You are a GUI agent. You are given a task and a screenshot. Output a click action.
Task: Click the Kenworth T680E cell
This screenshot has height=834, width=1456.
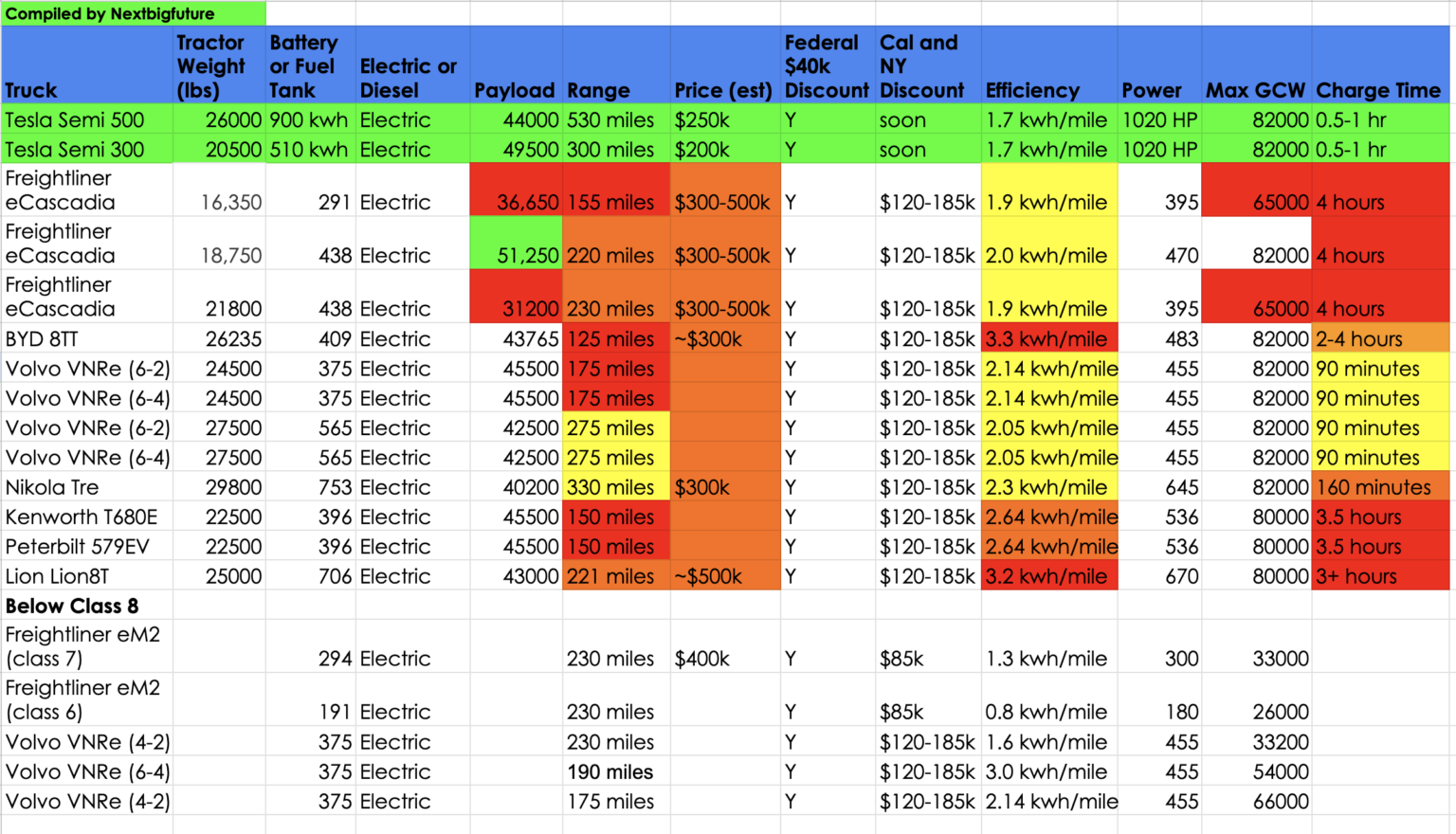pyautogui.click(x=66, y=517)
